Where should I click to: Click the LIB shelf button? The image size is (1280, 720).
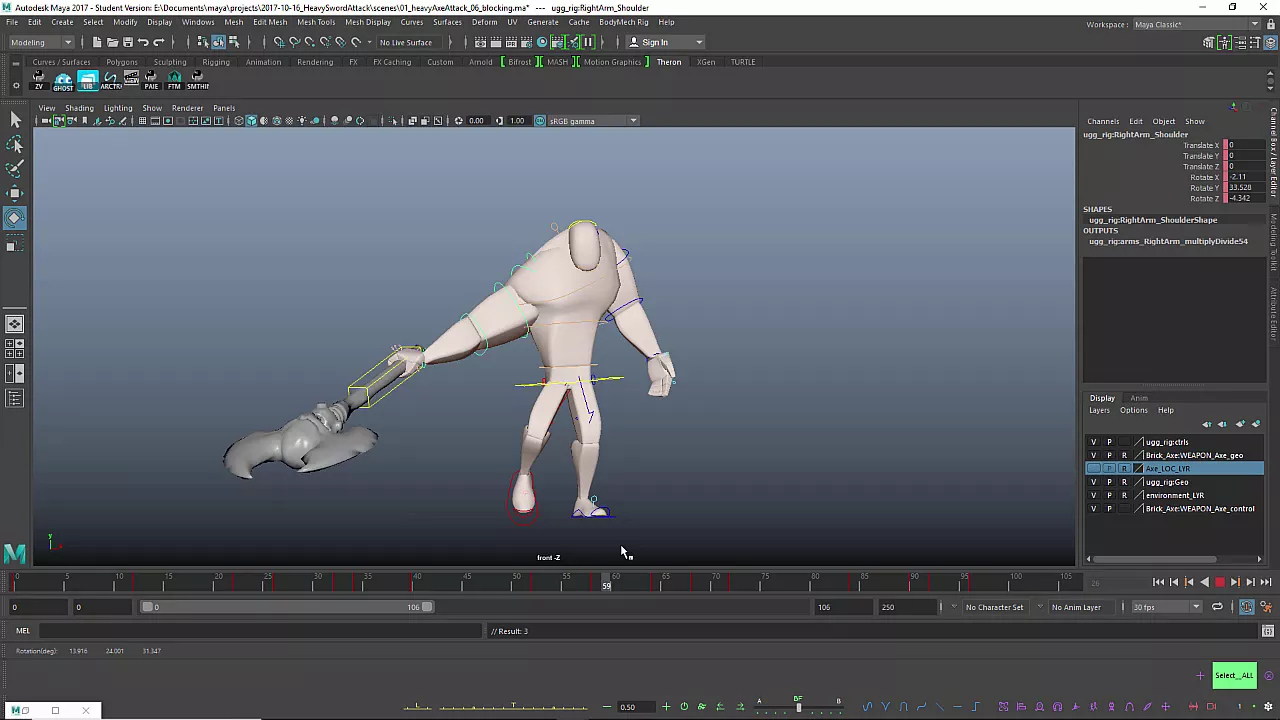87,80
